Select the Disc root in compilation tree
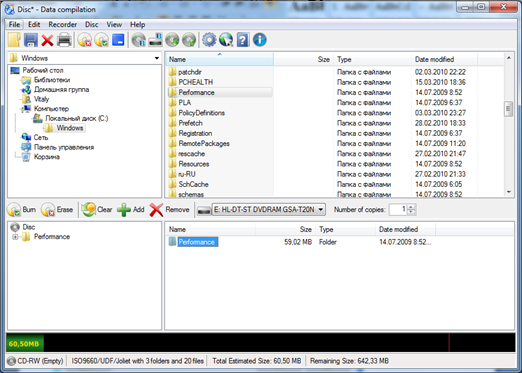This screenshot has width=522, height=373. point(29,227)
